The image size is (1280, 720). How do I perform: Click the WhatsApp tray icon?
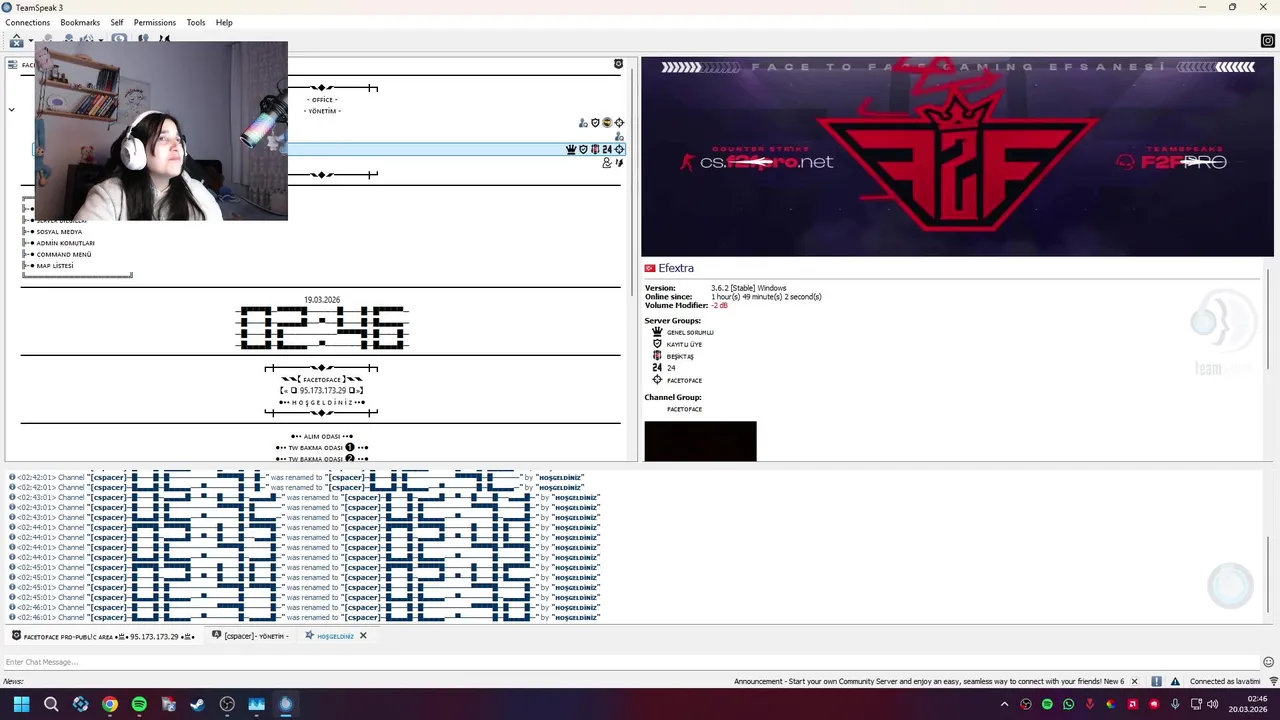(x=1069, y=705)
